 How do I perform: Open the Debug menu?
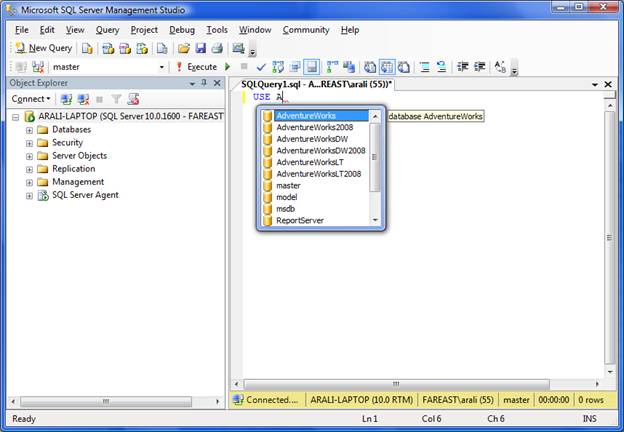point(182,30)
